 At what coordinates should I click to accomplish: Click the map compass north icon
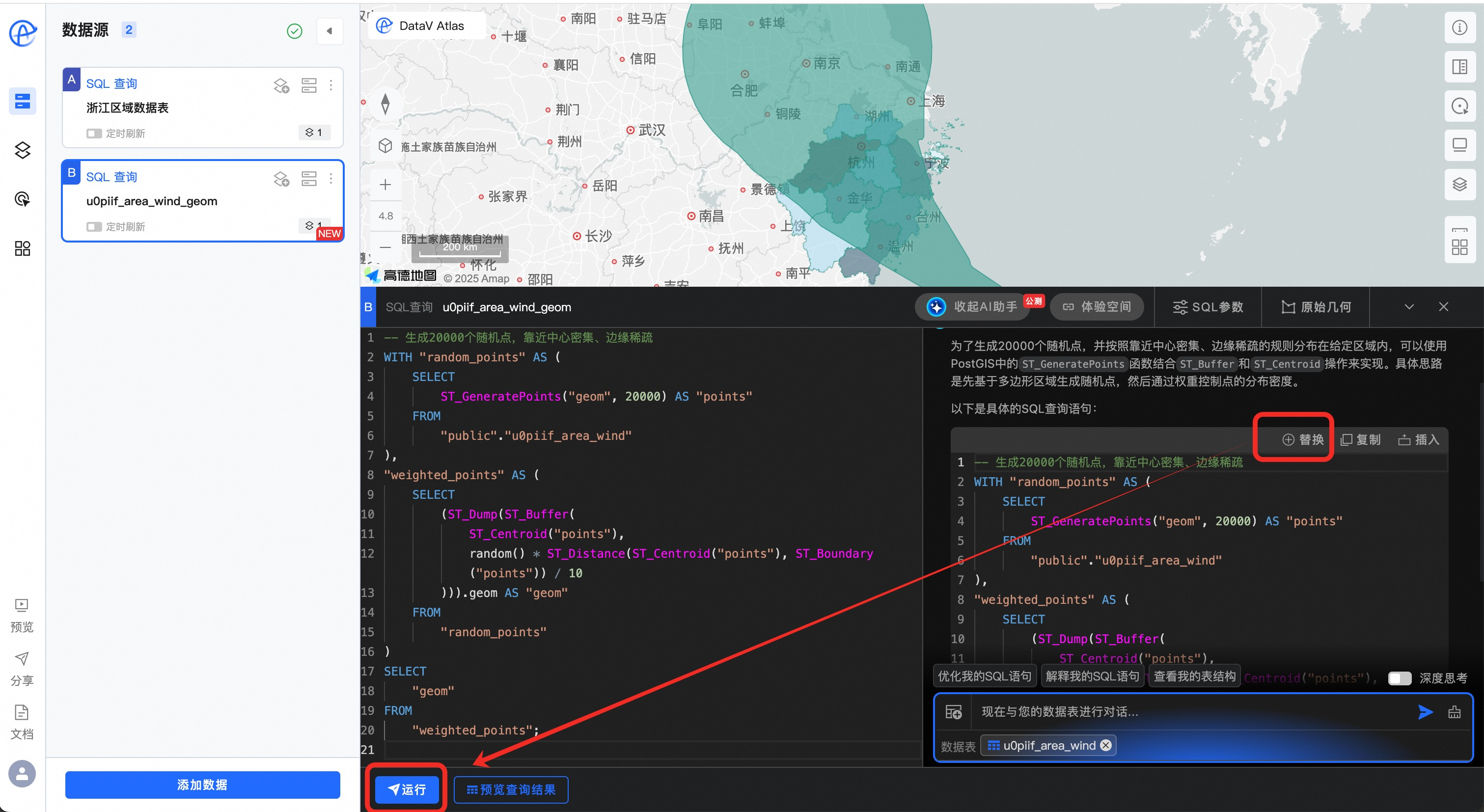click(x=385, y=104)
